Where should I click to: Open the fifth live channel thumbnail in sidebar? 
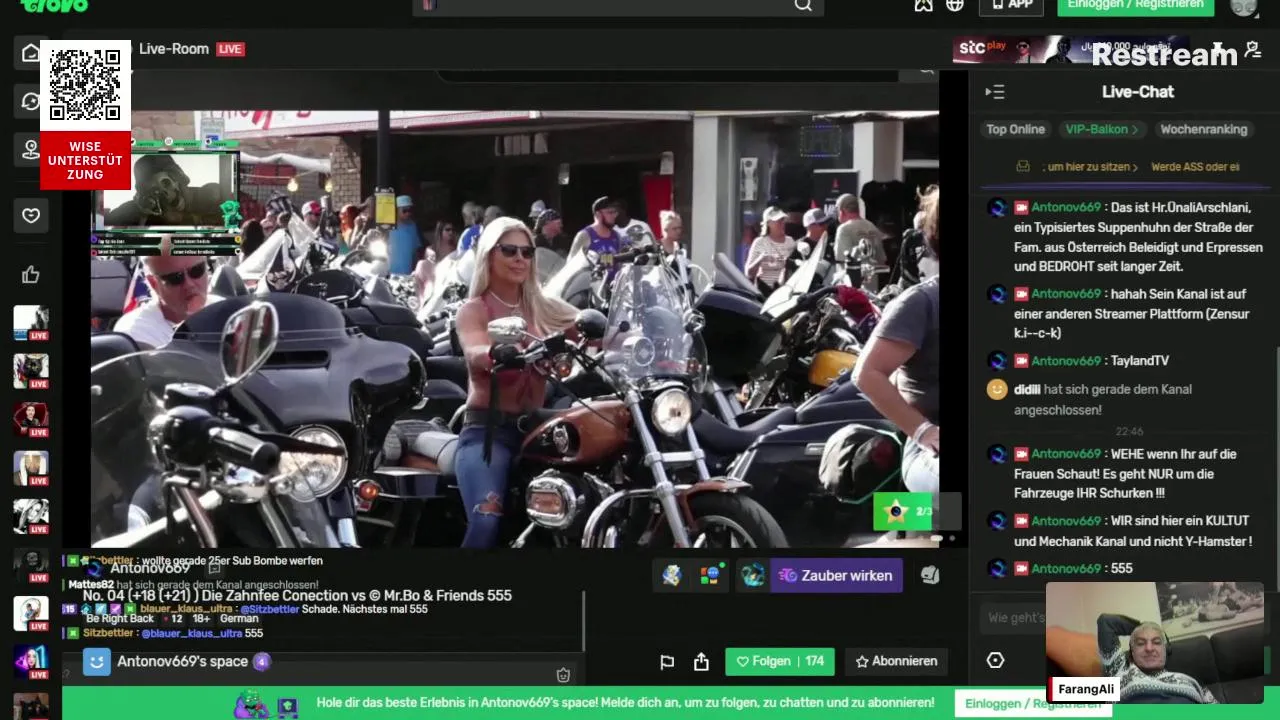(x=30, y=517)
